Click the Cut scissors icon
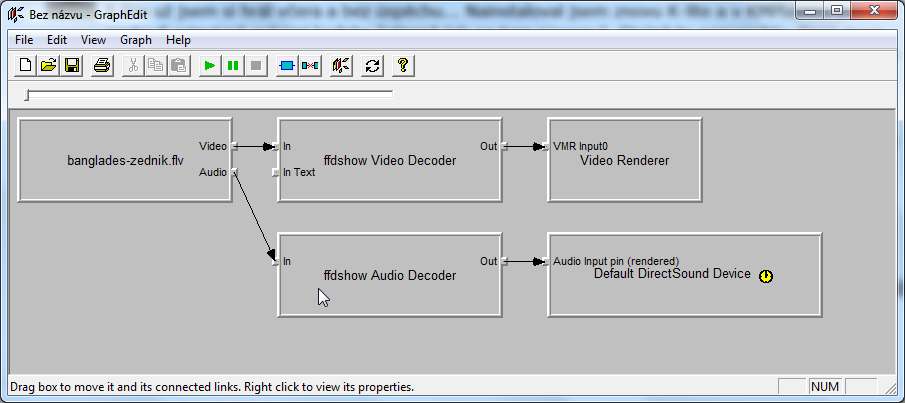The image size is (905, 403). (133, 65)
